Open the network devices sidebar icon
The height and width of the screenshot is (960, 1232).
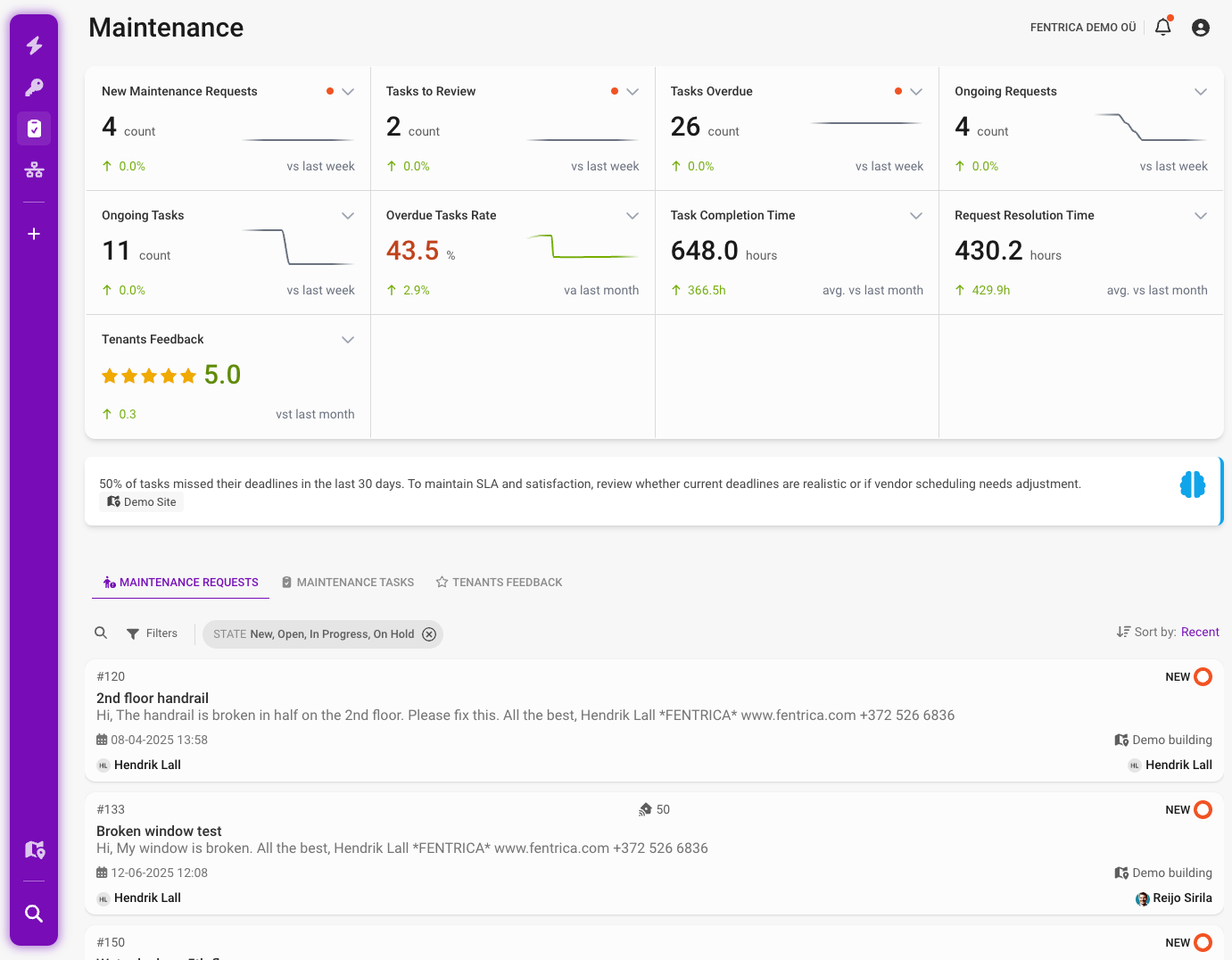coord(34,170)
